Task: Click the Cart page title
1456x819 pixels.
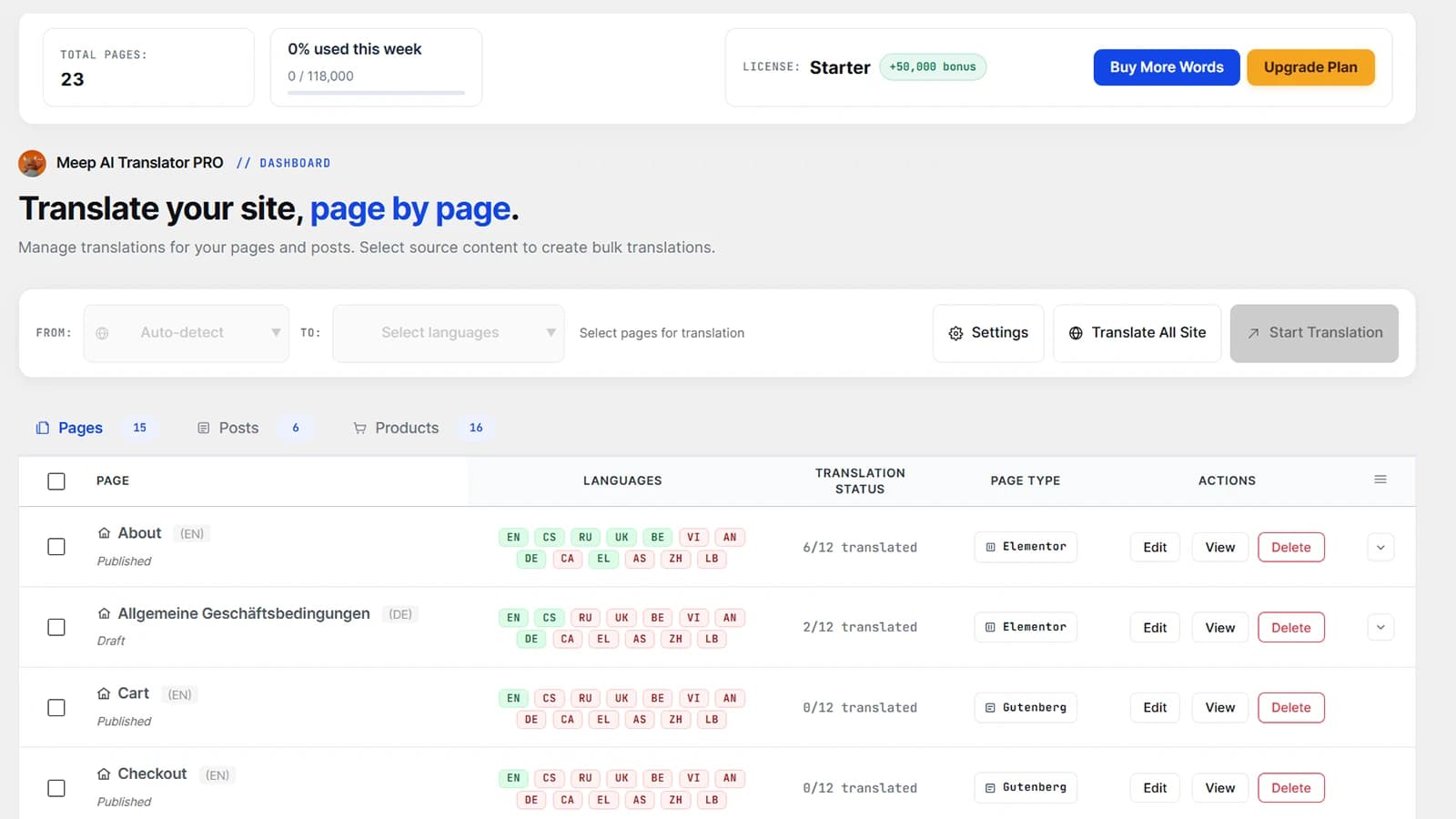Action: click(133, 693)
